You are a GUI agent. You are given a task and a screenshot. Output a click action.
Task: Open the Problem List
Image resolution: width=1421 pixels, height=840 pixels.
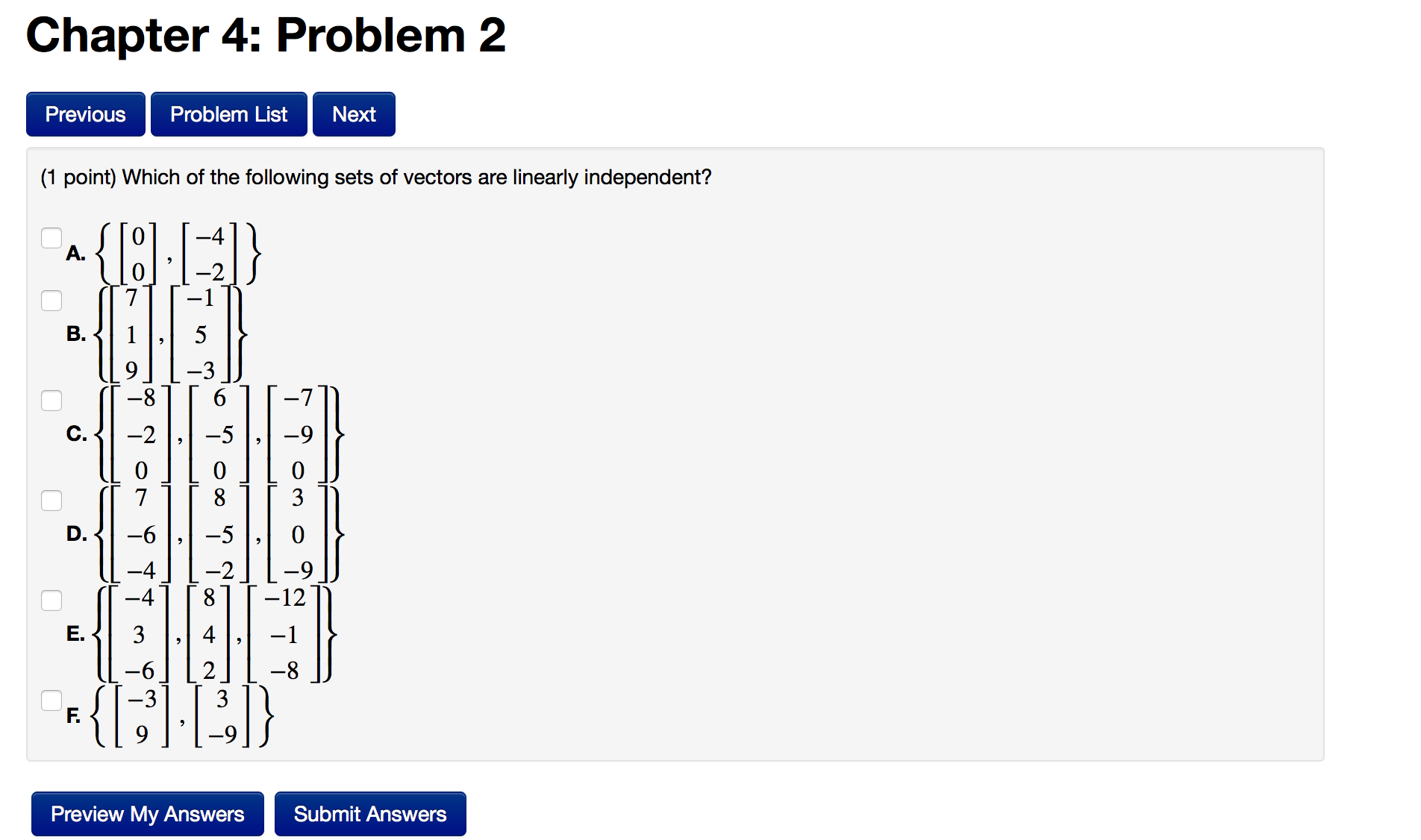228,114
